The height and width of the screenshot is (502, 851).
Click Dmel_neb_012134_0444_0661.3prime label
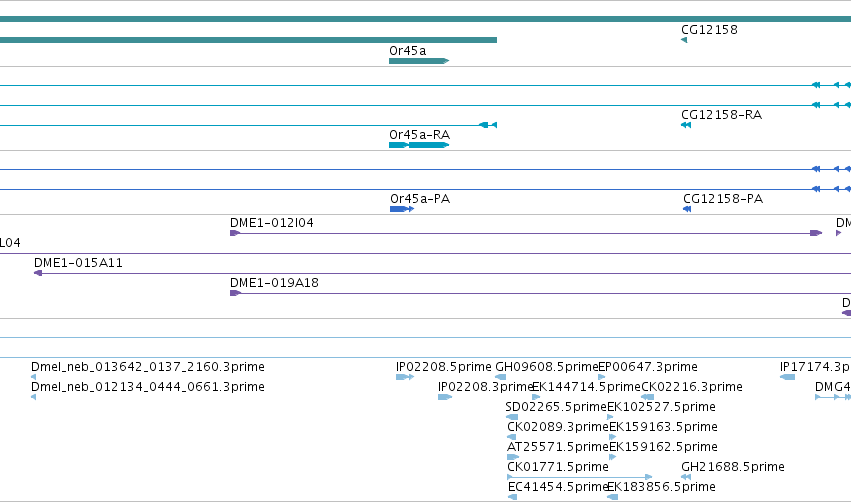148,387
